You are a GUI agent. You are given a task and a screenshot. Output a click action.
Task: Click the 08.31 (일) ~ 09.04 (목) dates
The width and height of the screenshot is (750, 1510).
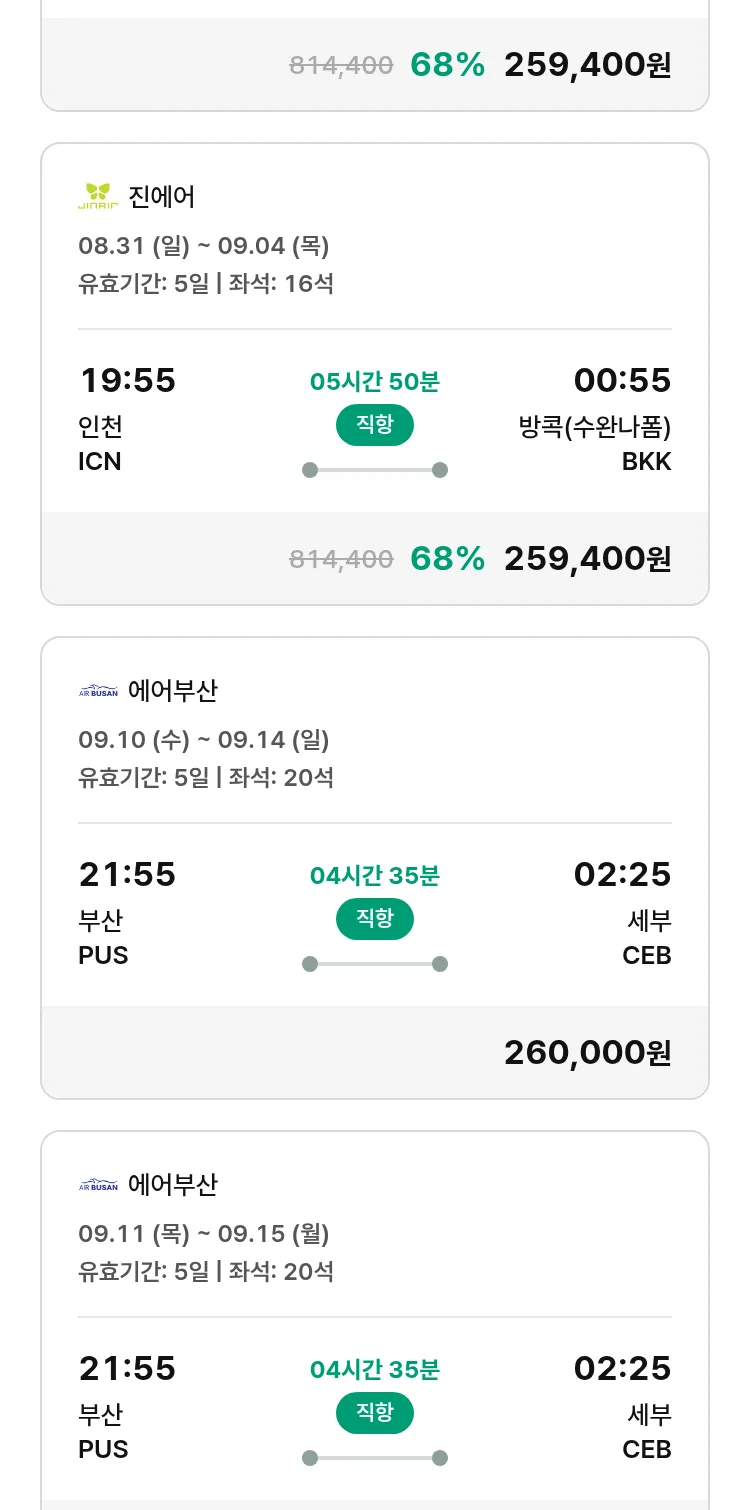pyautogui.click(x=204, y=246)
